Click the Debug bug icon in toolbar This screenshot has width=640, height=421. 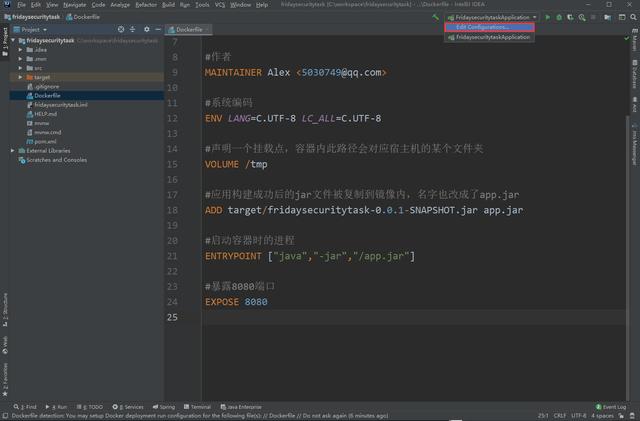pyautogui.click(x=558, y=17)
